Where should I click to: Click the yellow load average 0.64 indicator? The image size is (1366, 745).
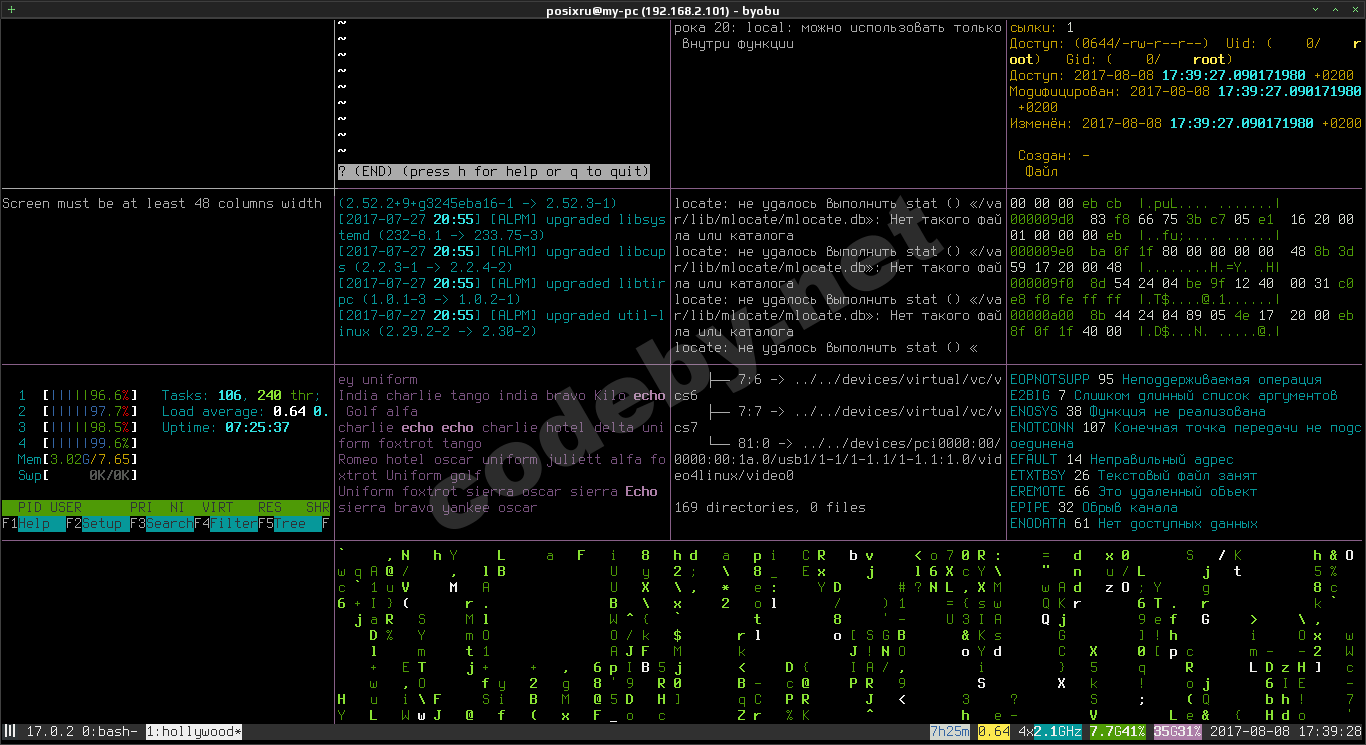[x=992, y=732]
